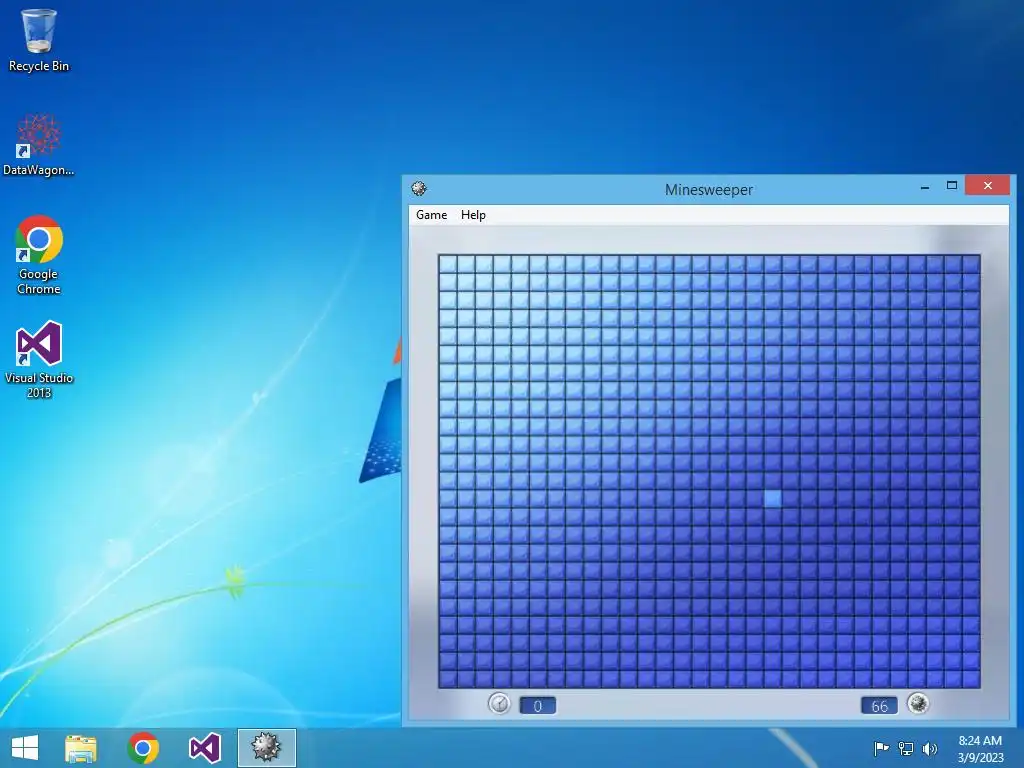This screenshot has height=768, width=1024.
Task: Launch Visual Studio from the taskbar
Action: point(204,748)
